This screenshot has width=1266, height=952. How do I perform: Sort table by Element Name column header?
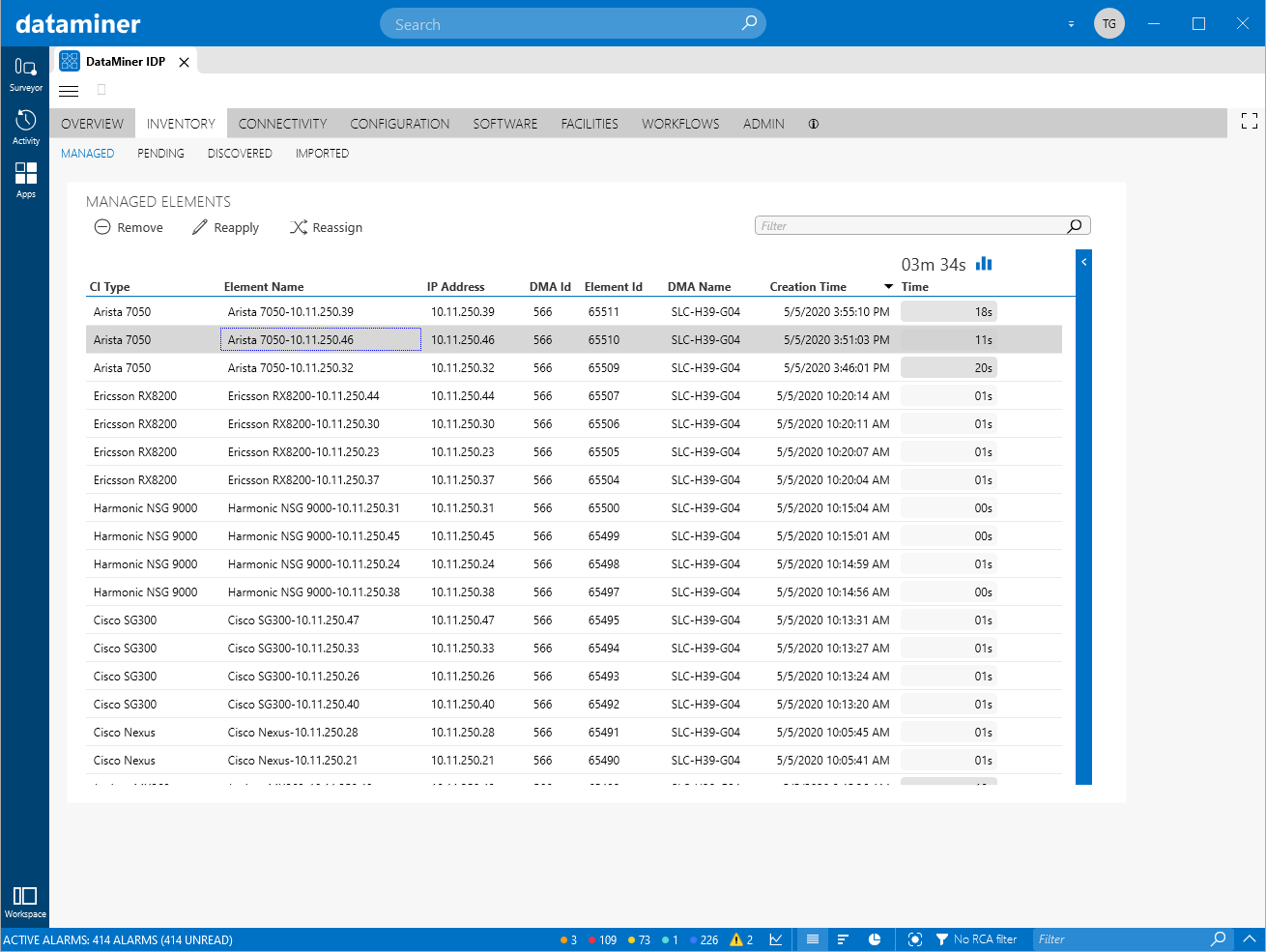pyautogui.click(x=264, y=287)
